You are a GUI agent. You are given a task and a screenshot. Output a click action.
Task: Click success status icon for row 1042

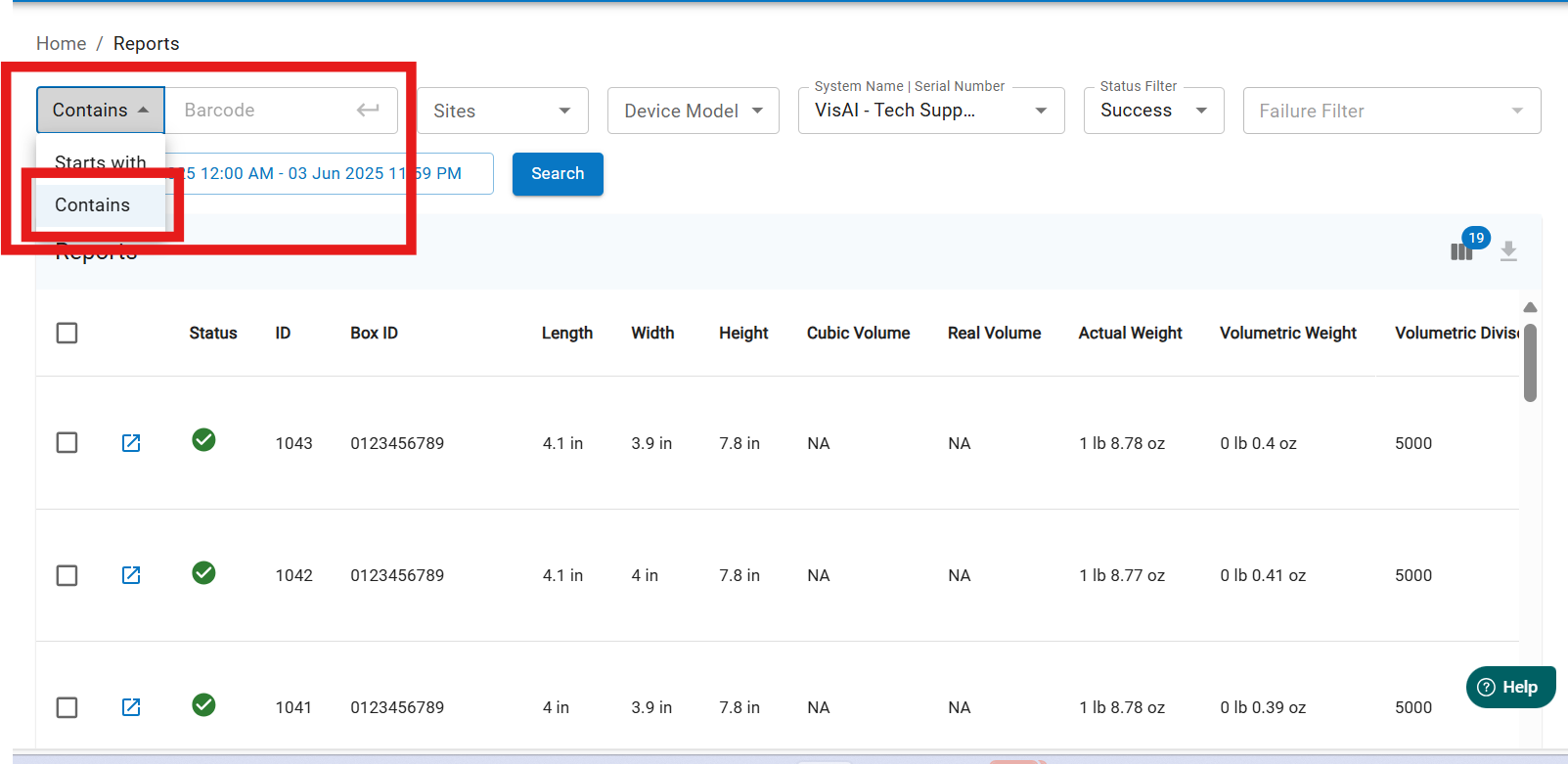tap(203, 573)
